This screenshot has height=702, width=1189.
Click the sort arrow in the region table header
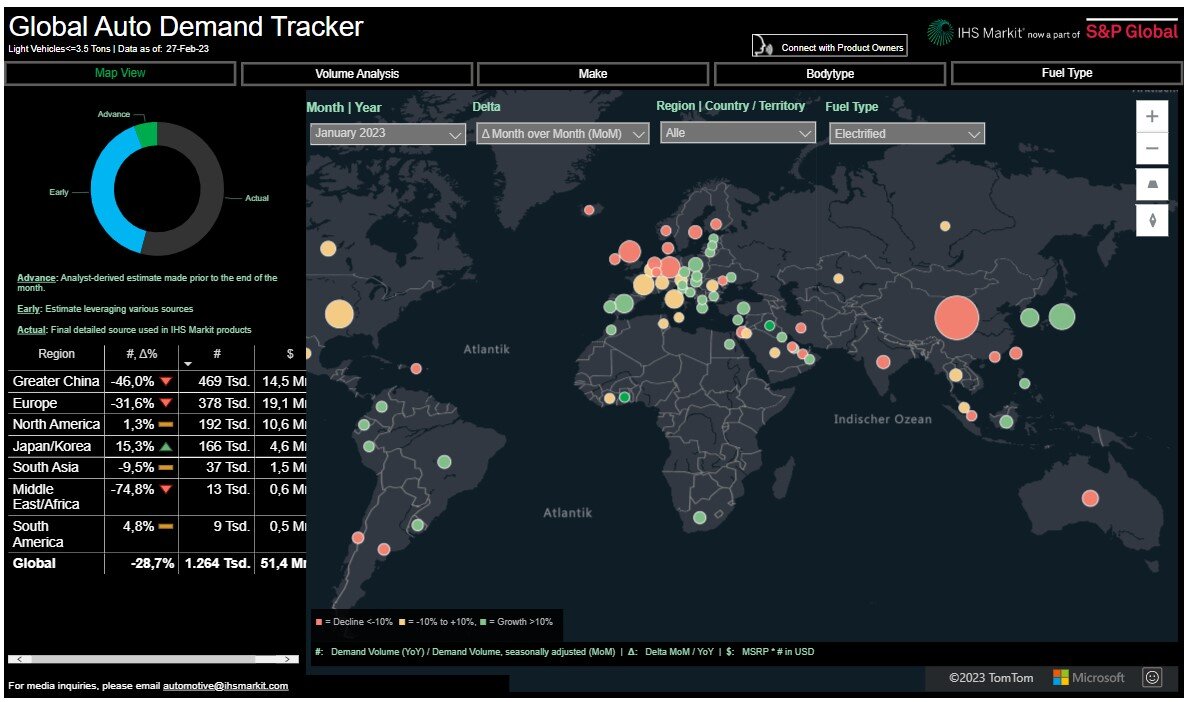click(x=187, y=364)
